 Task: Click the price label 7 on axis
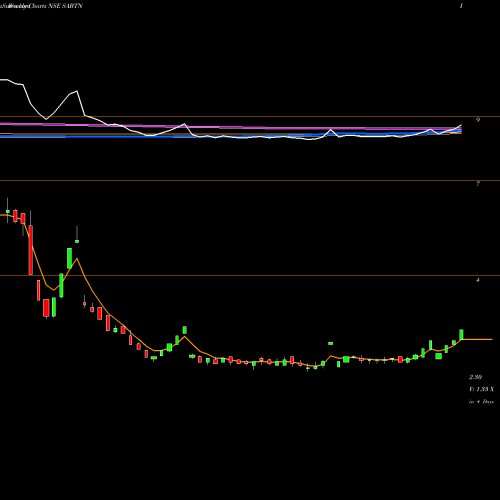pyautogui.click(x=478, y=184)
